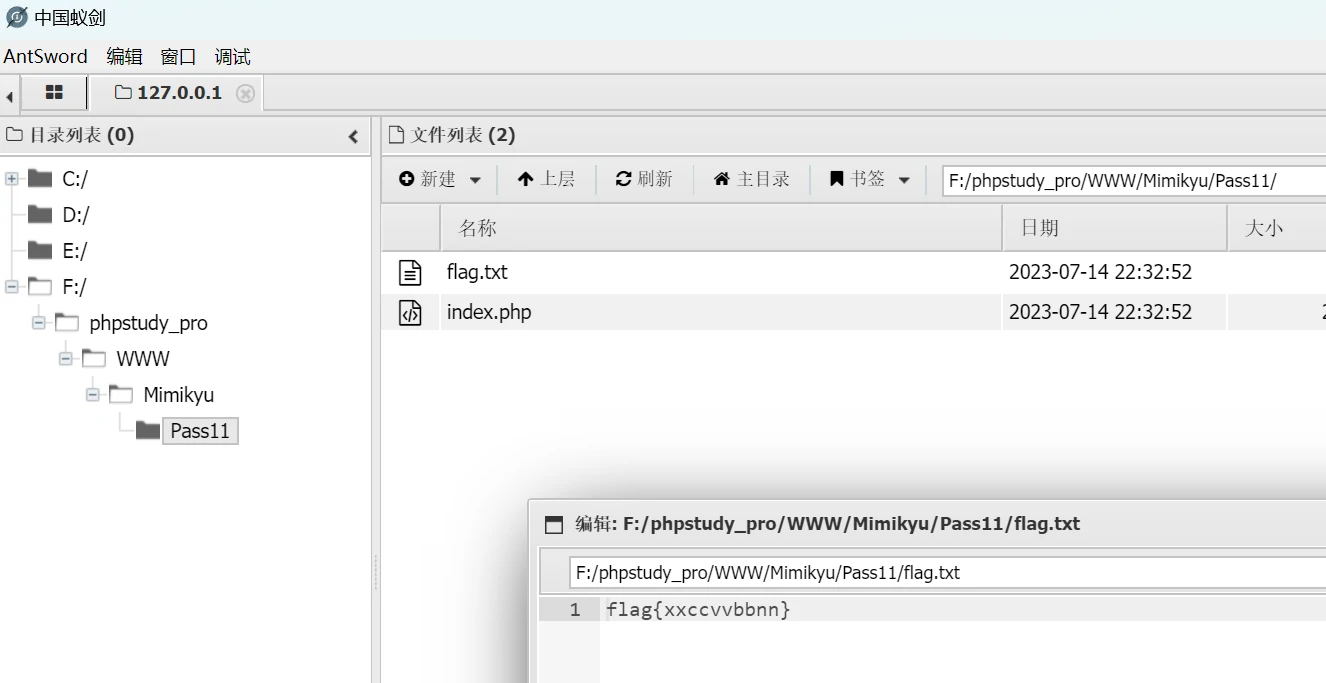Open the 编辑 menu
Image resolution: width=1326 pixels, height=683 pixels.
click(x=124, y=57)
